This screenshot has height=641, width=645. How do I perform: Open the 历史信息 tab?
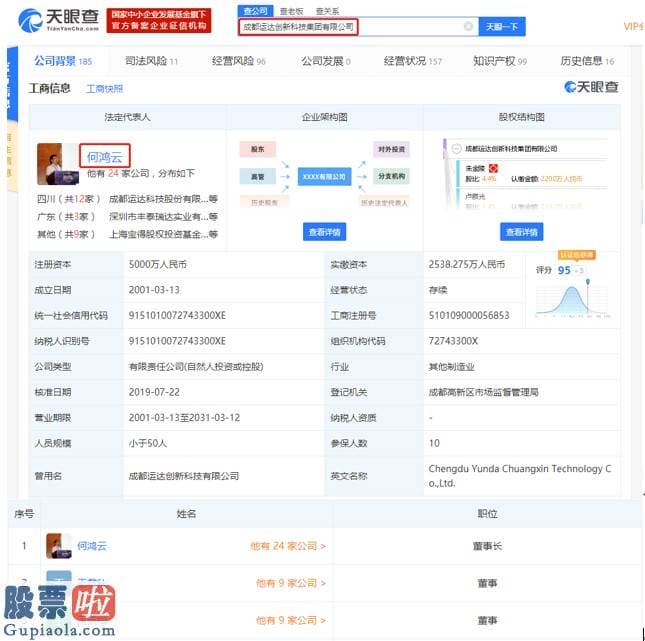click(587, 61)
